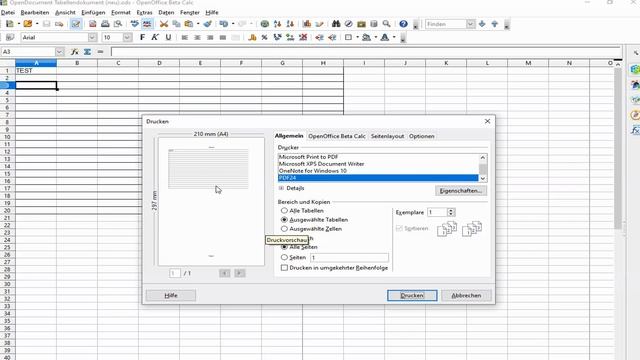Click the Seiten range input field

pos(349,258)
